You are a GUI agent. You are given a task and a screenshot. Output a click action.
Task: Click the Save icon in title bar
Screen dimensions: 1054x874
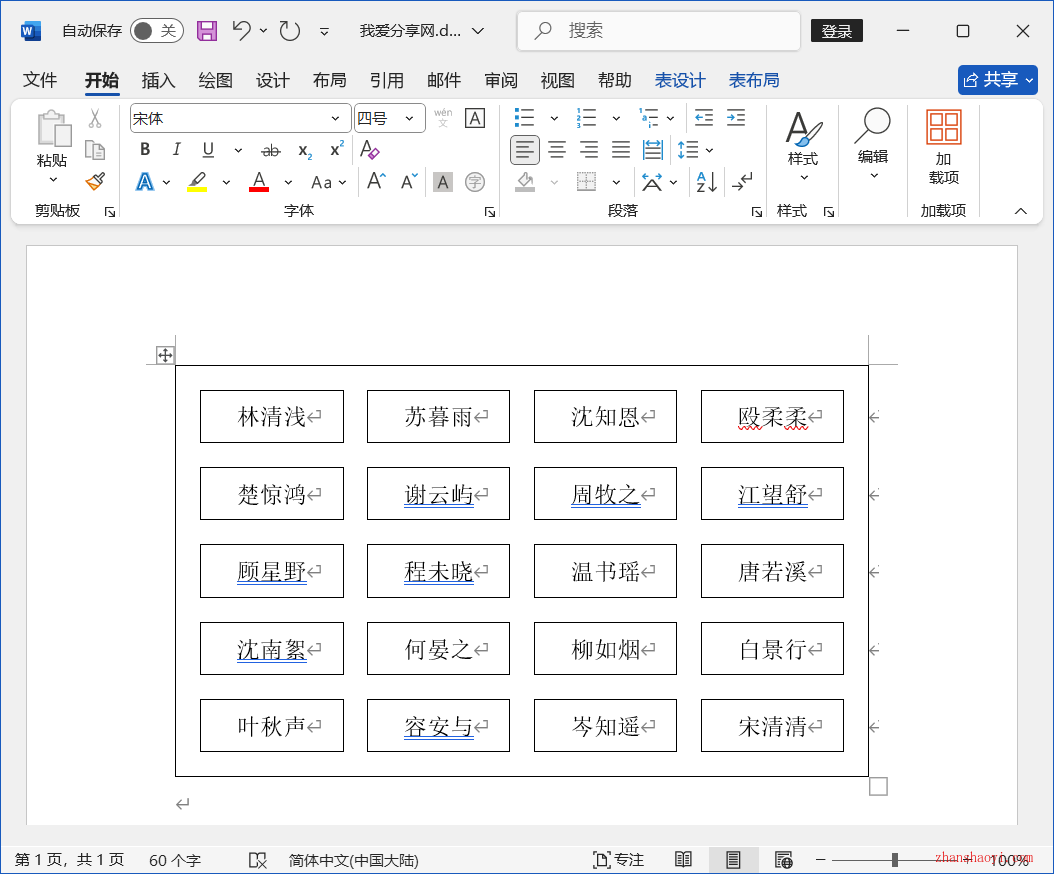pos(206,31)
